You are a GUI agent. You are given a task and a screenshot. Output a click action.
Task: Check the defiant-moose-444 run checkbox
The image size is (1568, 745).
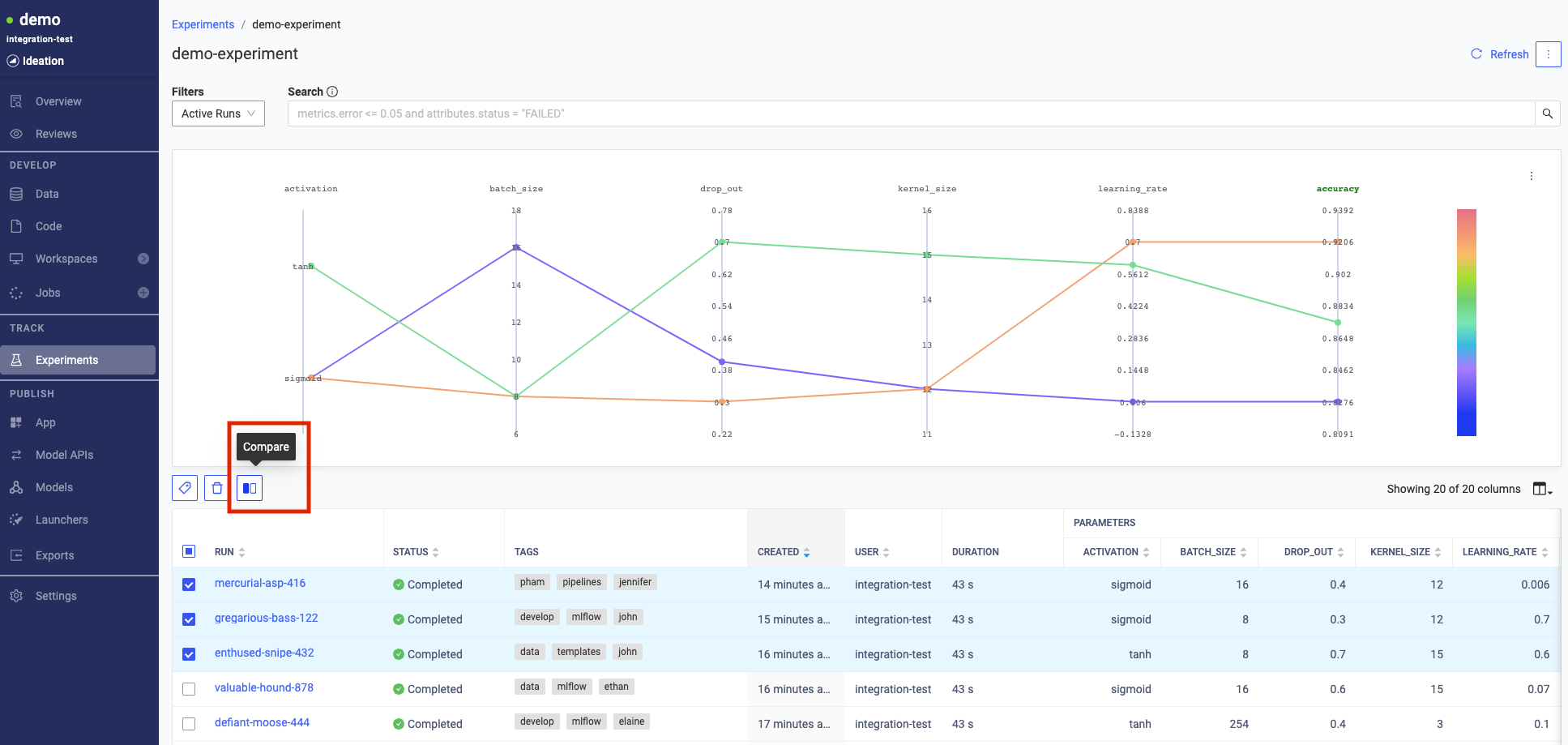click(x=189, y=724)
